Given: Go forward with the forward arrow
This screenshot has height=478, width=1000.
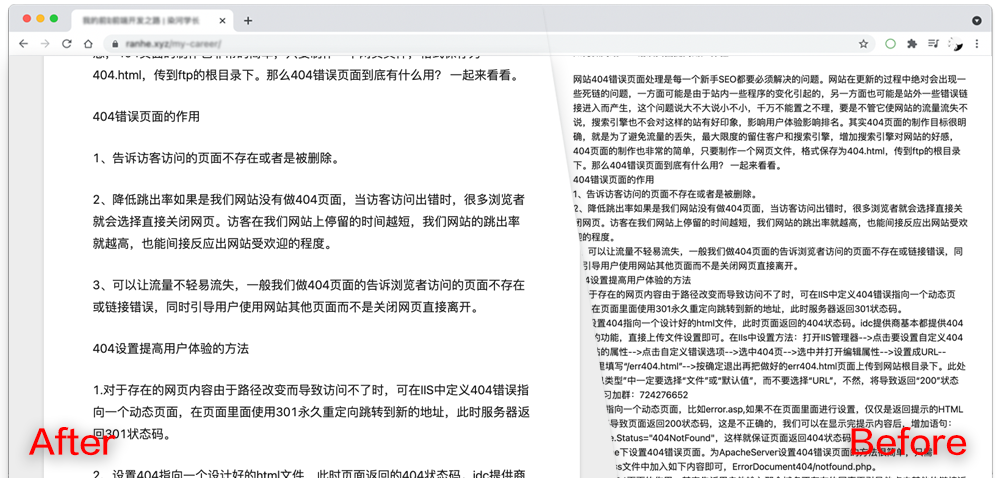Looking at the screenshot, I should click(45, 44).
